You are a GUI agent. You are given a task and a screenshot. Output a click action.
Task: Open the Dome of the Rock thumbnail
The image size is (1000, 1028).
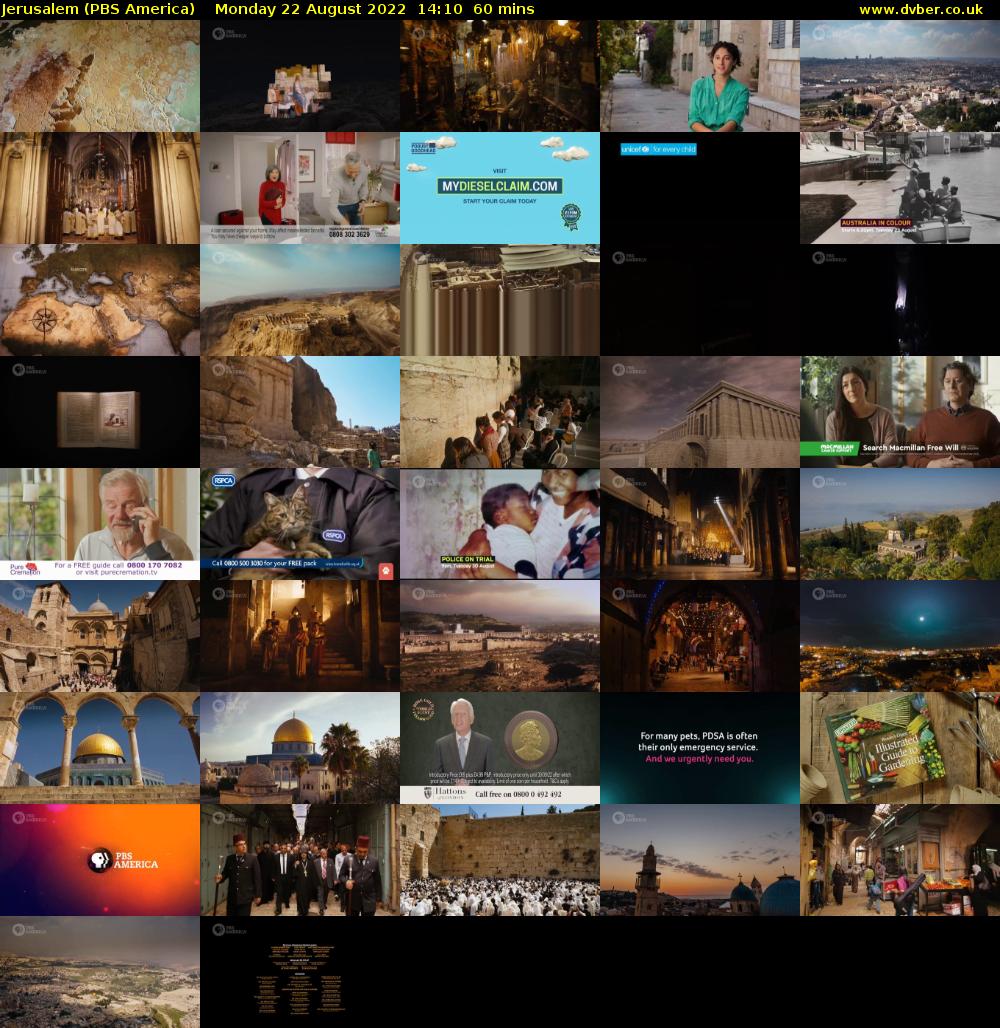(100, 747)
